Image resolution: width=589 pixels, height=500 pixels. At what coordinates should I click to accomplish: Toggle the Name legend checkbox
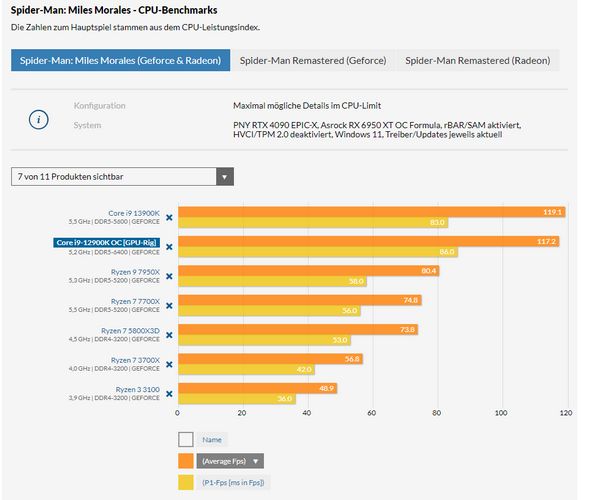pyautogui.click(x=186, y=440)
